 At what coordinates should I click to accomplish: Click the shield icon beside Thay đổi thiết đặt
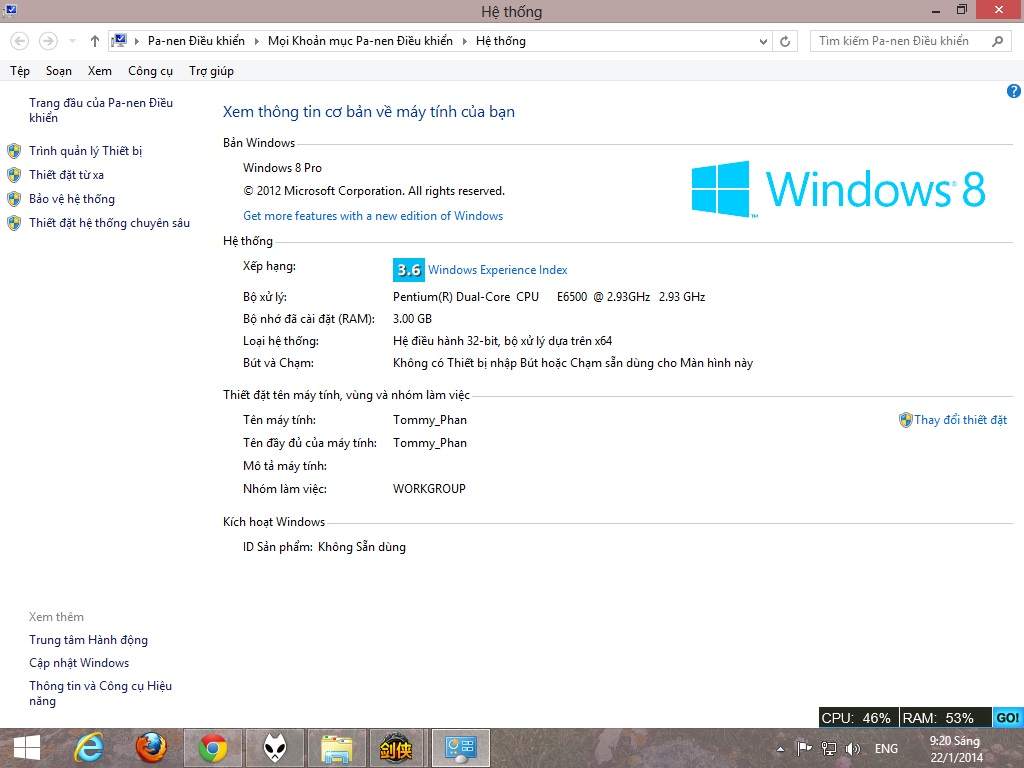coord(905,420)
